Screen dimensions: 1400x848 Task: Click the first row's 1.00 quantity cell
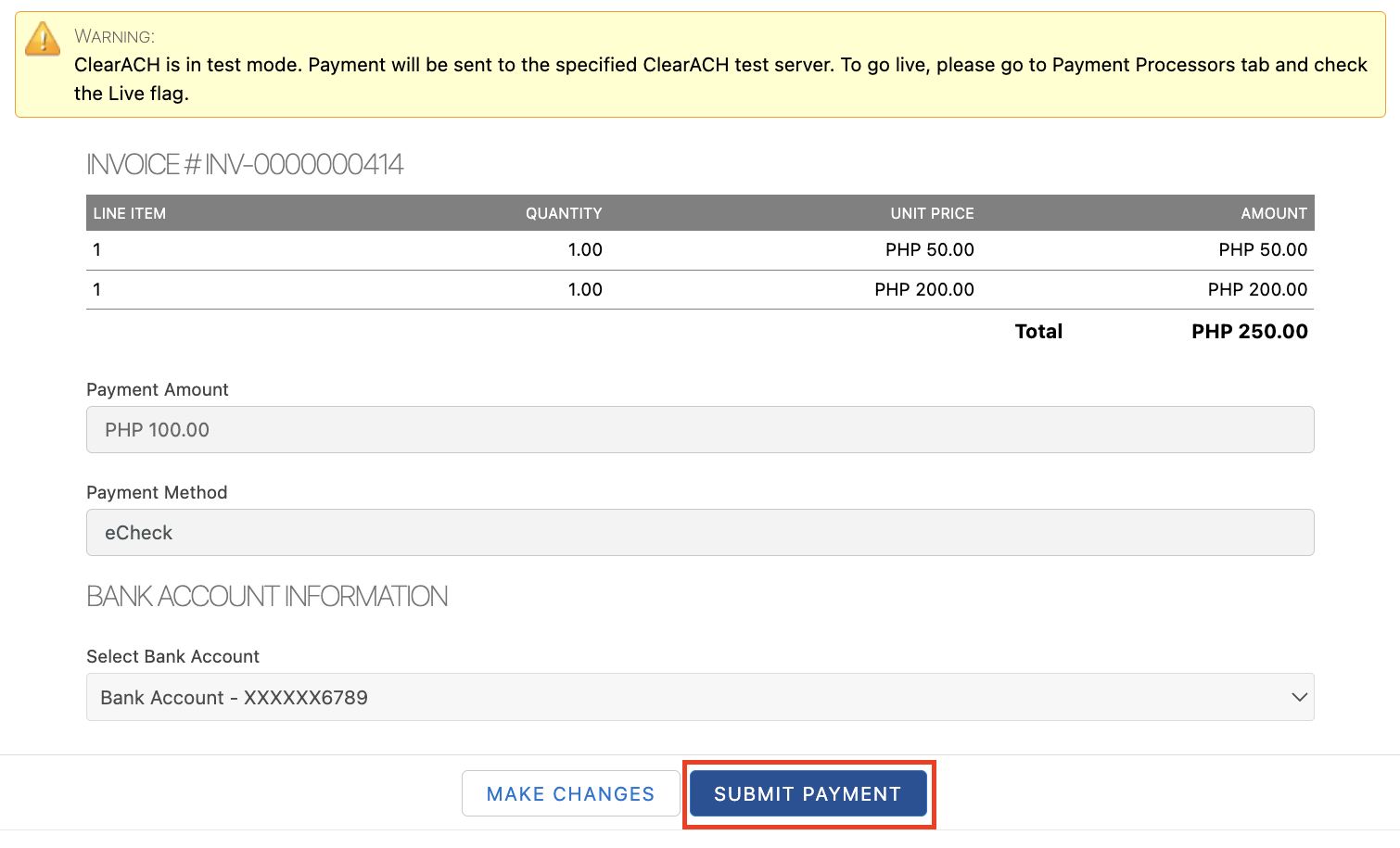(585, 250)
